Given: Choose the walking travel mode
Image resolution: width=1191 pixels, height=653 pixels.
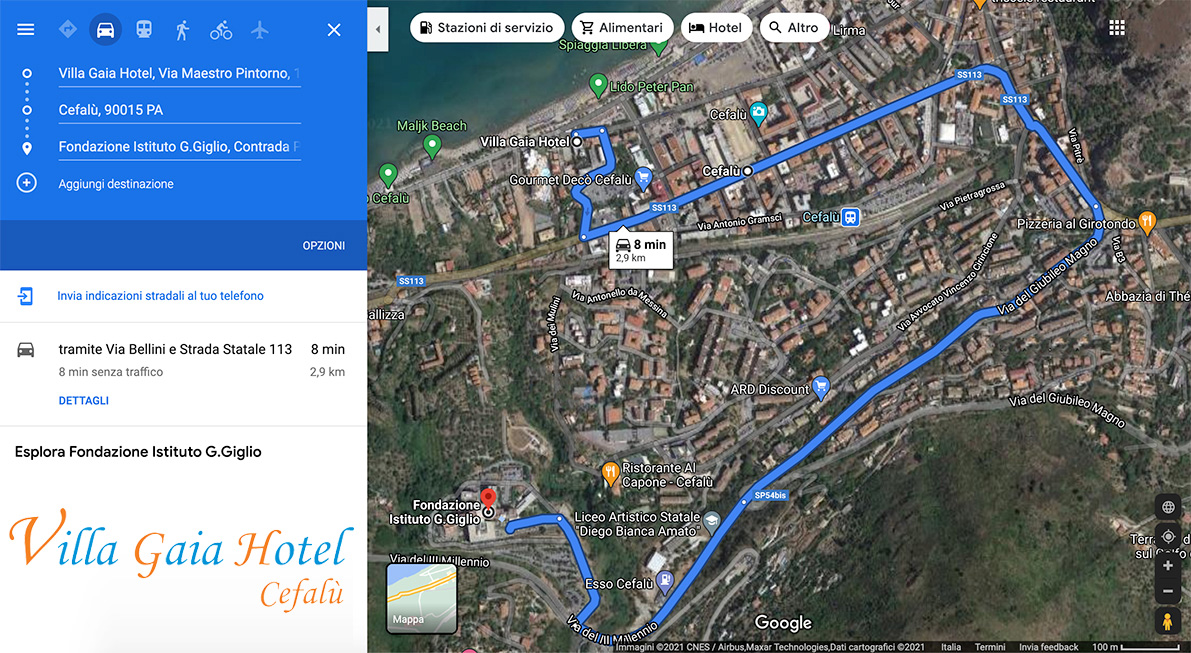Looking at the screenshot, I should [182, 30].
